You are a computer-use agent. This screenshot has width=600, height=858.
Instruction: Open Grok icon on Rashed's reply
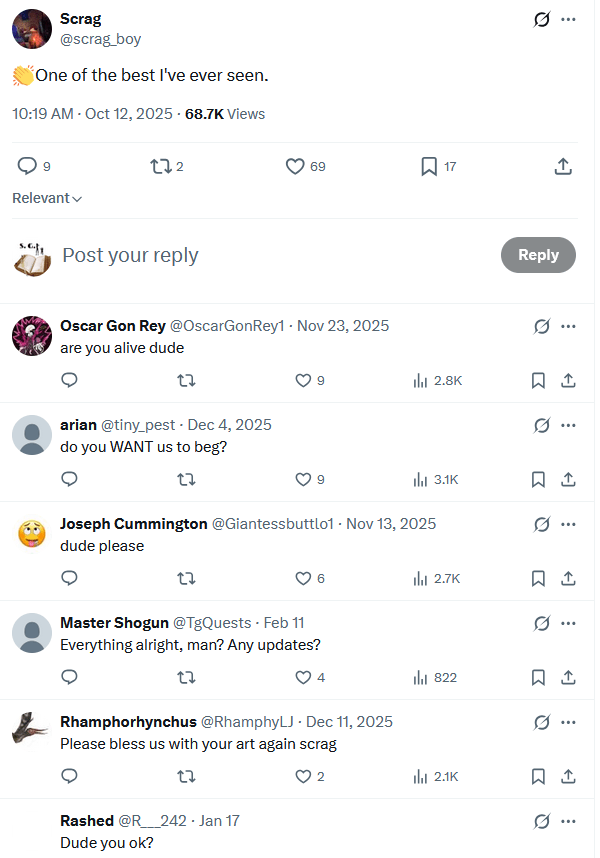pyautogui.click(x=542, y=821)
